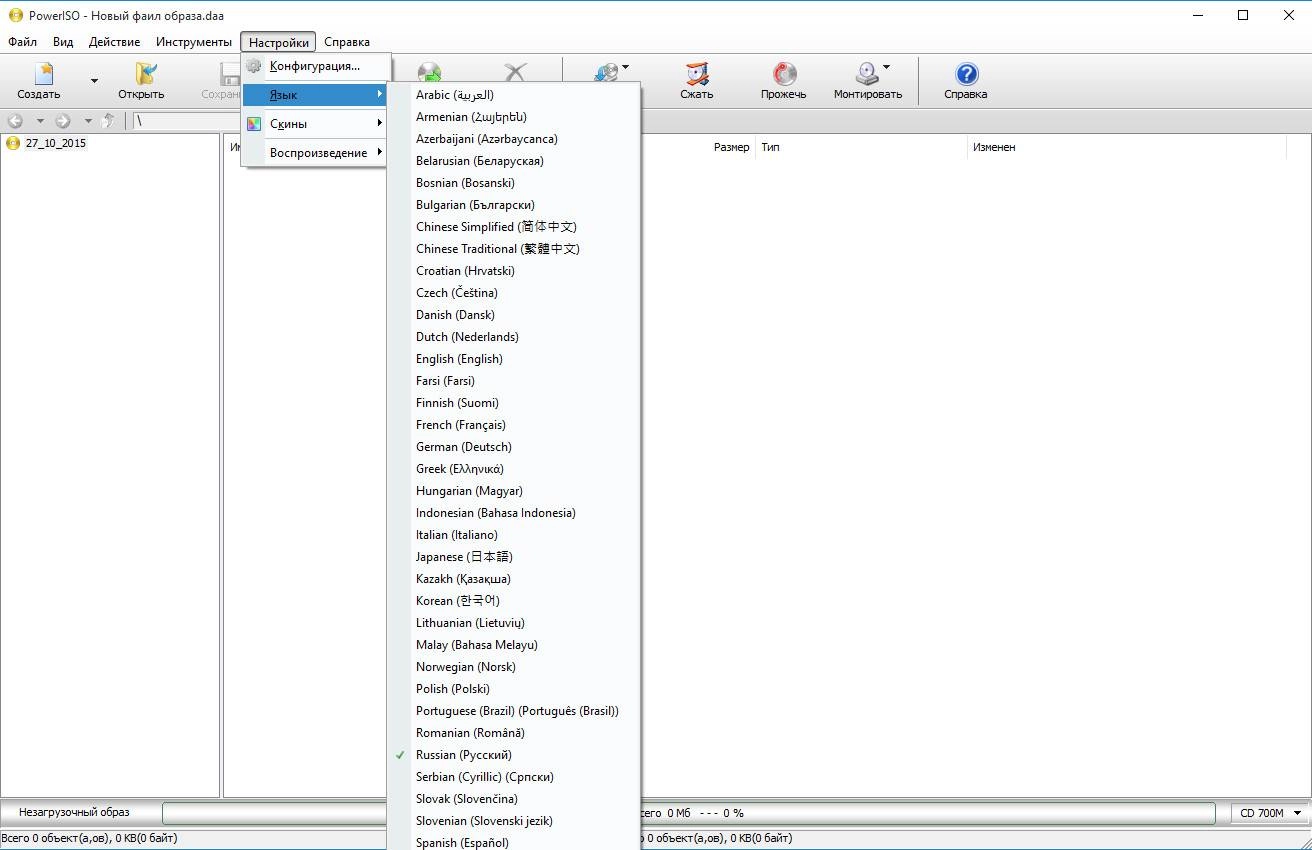Open the Вид menu
Viewport: 1312px width, 850px height.
63,42
